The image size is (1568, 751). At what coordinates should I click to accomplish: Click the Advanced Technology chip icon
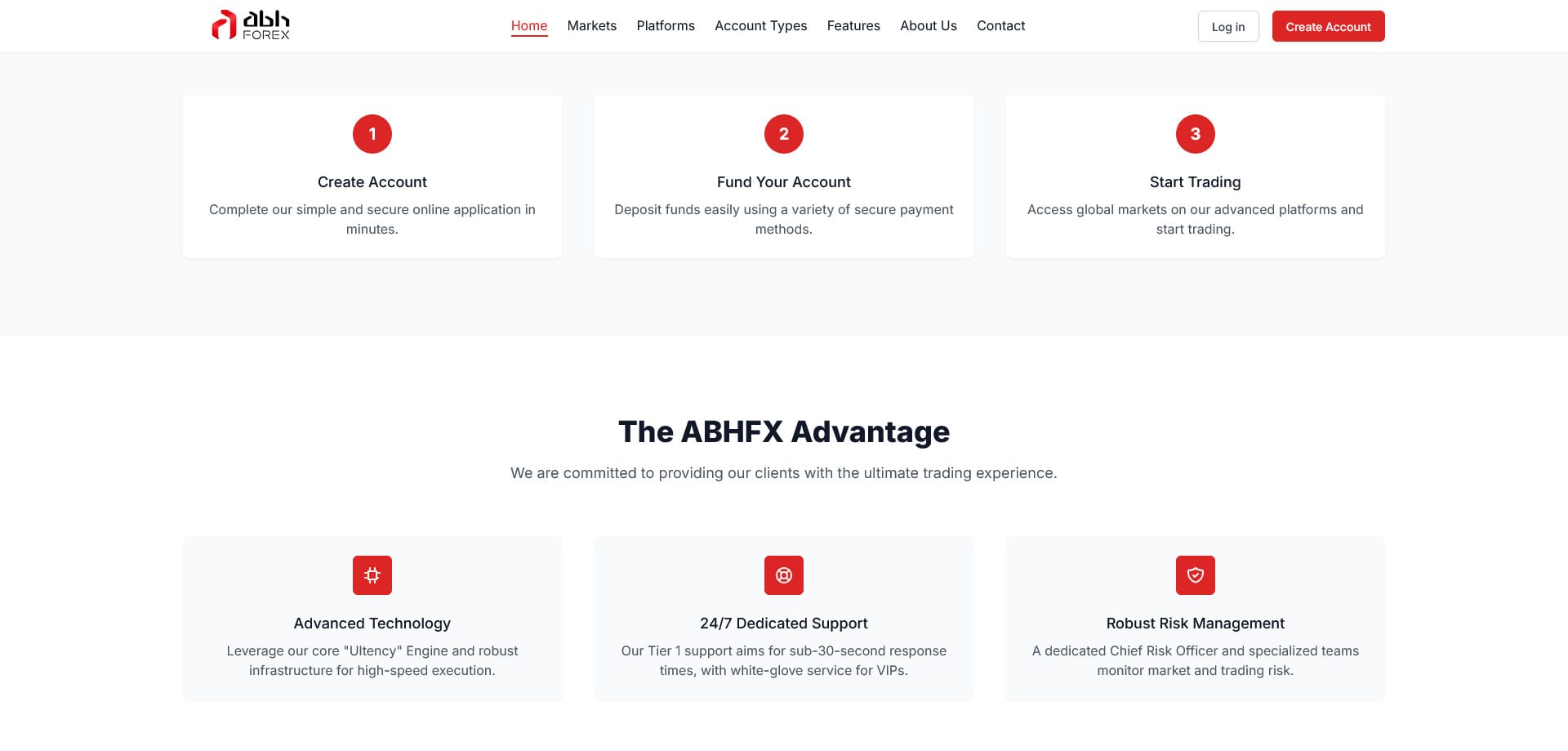[372, 575]
